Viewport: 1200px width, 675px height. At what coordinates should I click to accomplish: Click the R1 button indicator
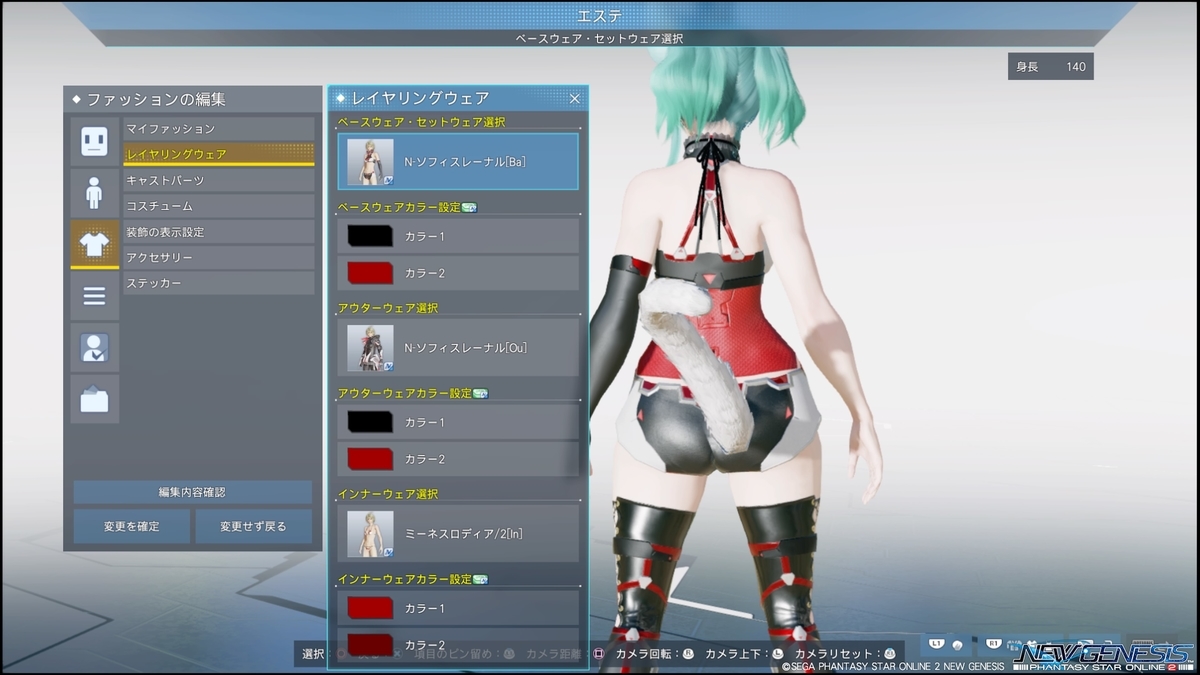point(994,644)
